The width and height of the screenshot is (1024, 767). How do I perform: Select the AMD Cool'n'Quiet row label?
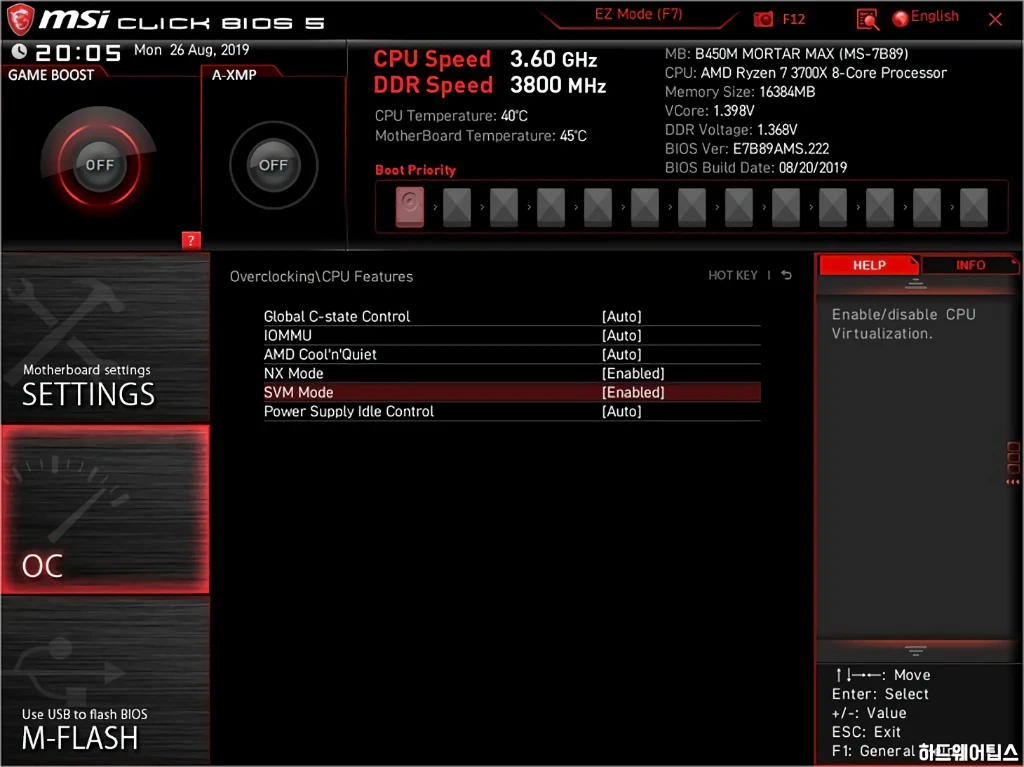pos(320,354)
